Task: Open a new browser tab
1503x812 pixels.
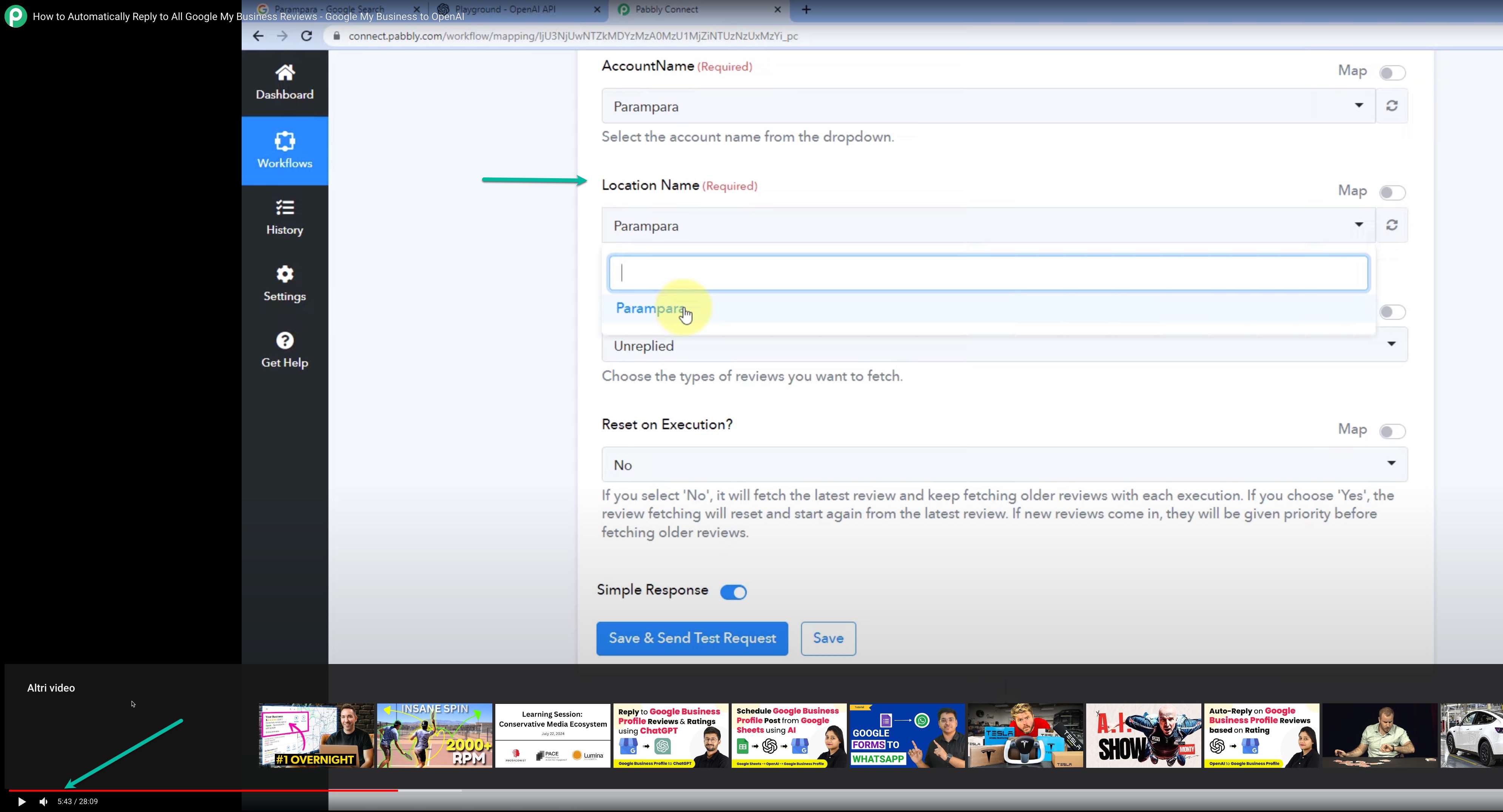Action: pos(806,9)
